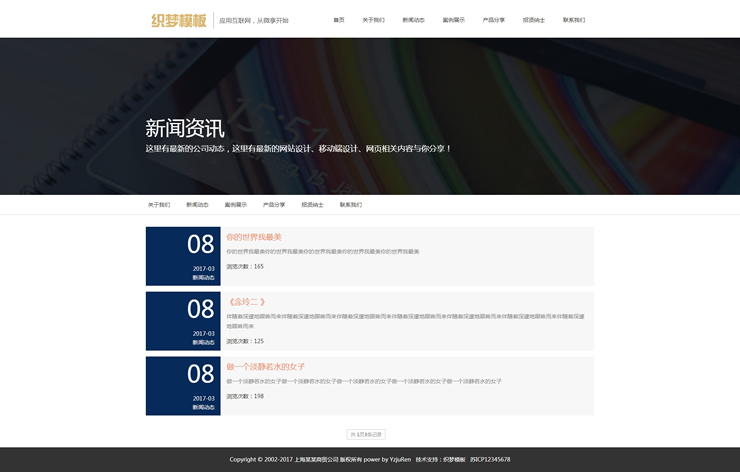Choose 案例展示 in the sub-navigation bar
Viewport: 740px width, 472px height.
(235, 205)
